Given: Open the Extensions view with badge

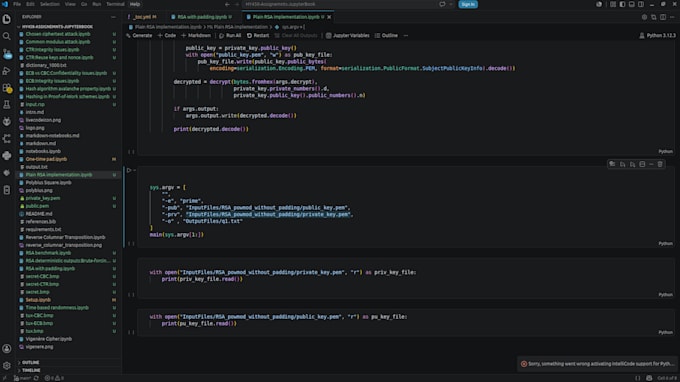Looking at the screenshot, I should click(x=7, y=88).
